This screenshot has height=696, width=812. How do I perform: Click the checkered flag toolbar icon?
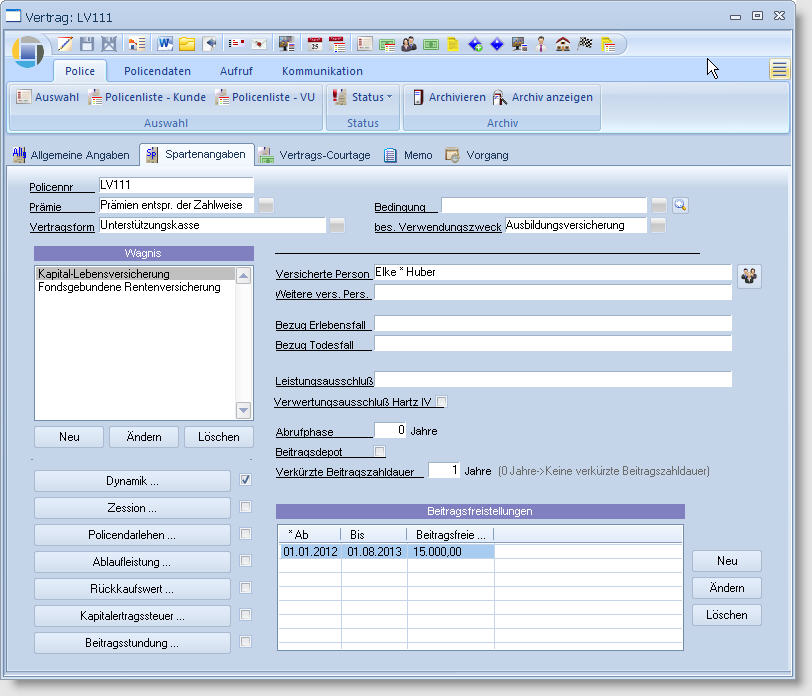point(586,44)
